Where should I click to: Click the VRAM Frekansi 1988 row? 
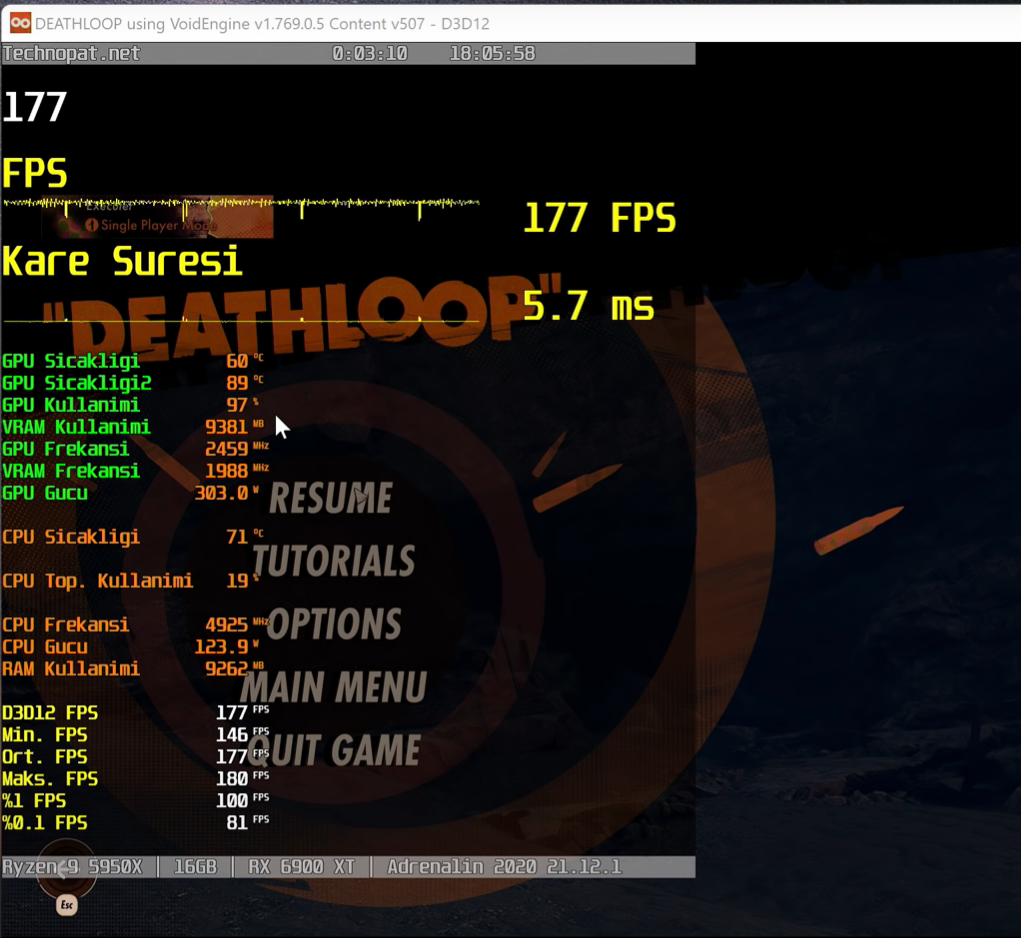(x=135, y=471)
